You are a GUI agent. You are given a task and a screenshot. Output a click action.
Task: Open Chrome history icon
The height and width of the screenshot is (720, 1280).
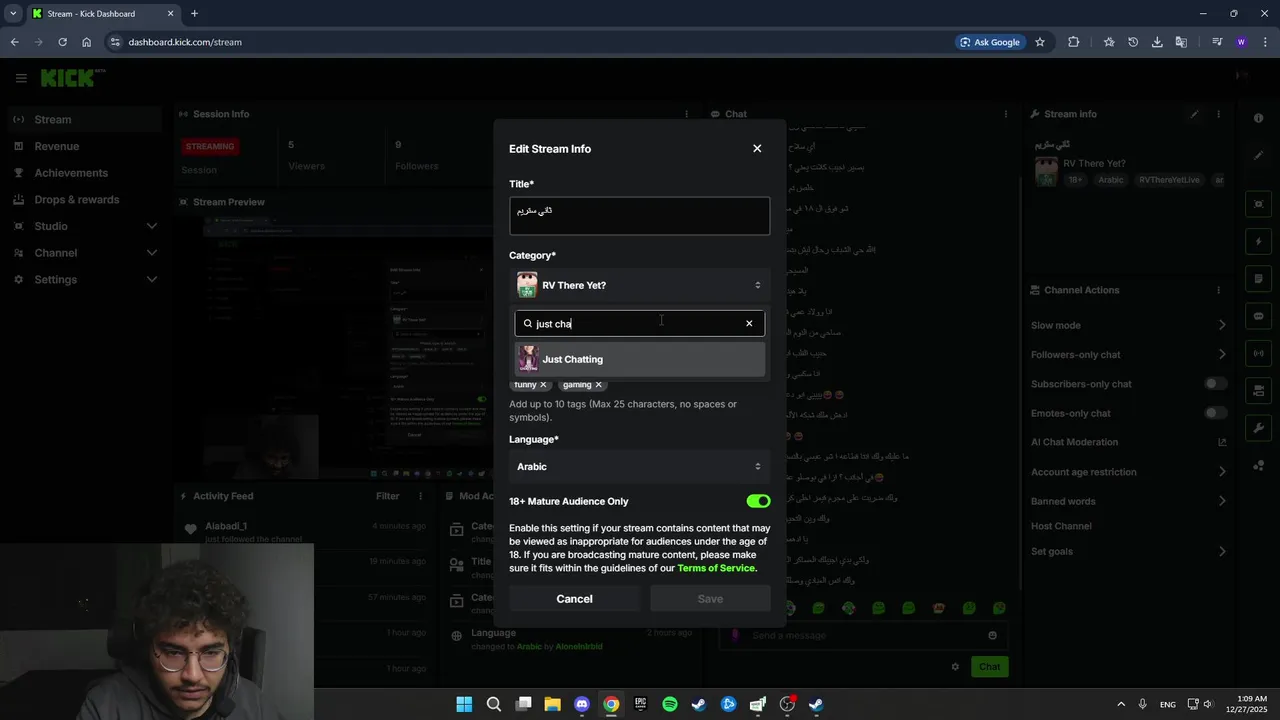coord(1133,42)
